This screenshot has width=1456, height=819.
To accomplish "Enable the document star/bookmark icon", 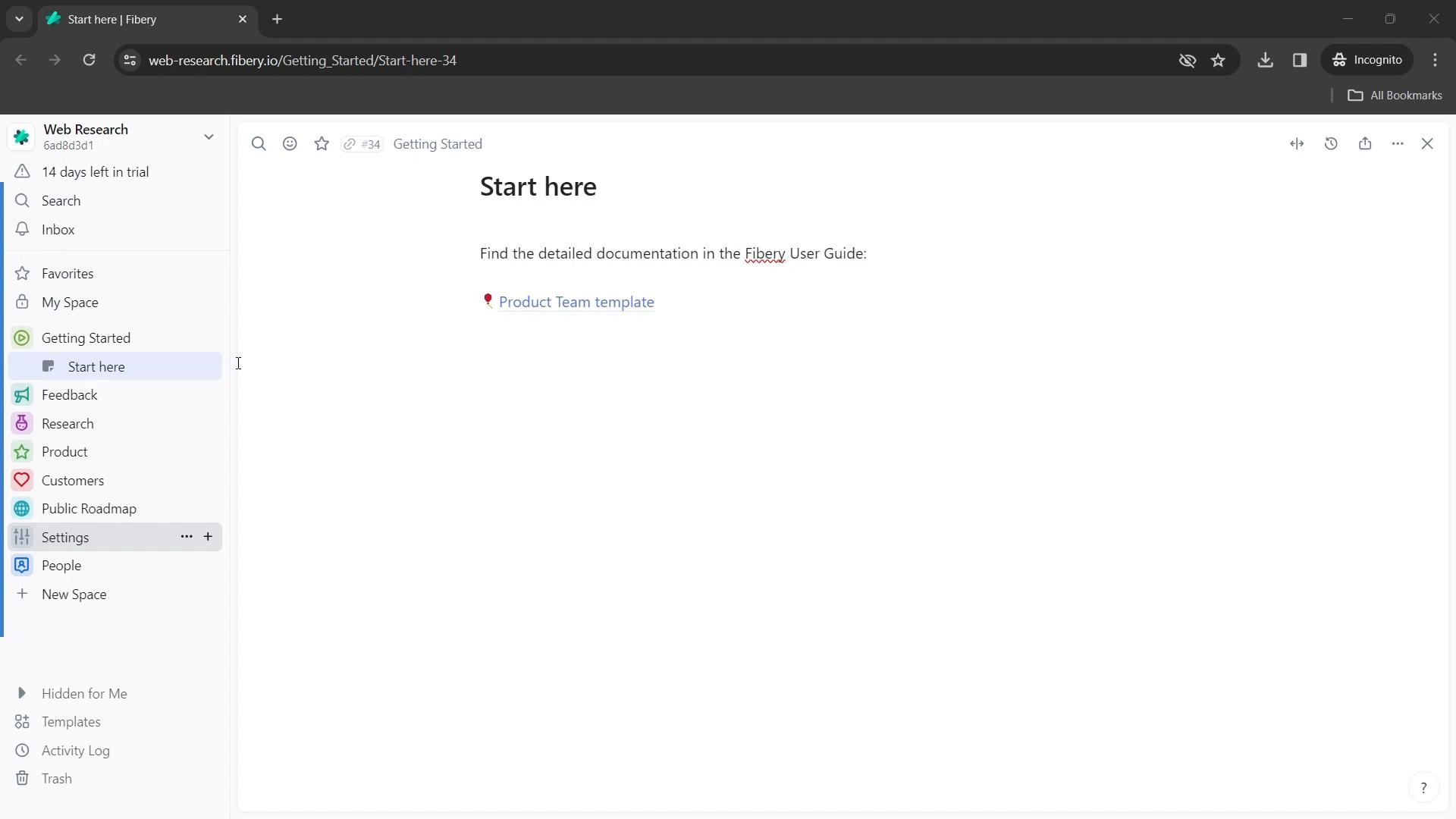I will coord(322,144).
